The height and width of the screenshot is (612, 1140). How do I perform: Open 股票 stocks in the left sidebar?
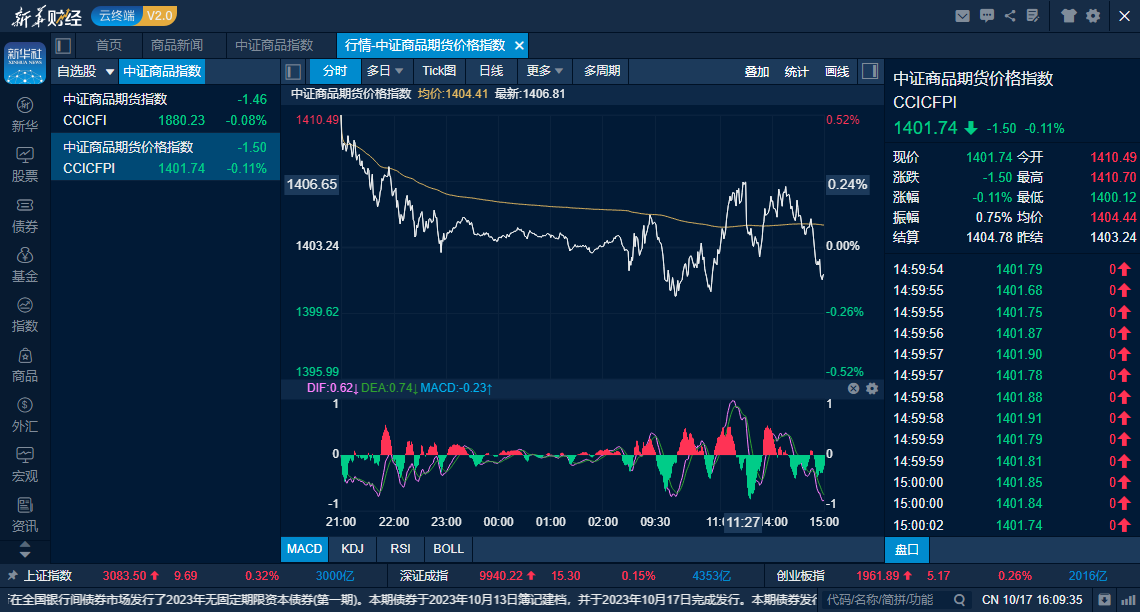click(25, 165)
